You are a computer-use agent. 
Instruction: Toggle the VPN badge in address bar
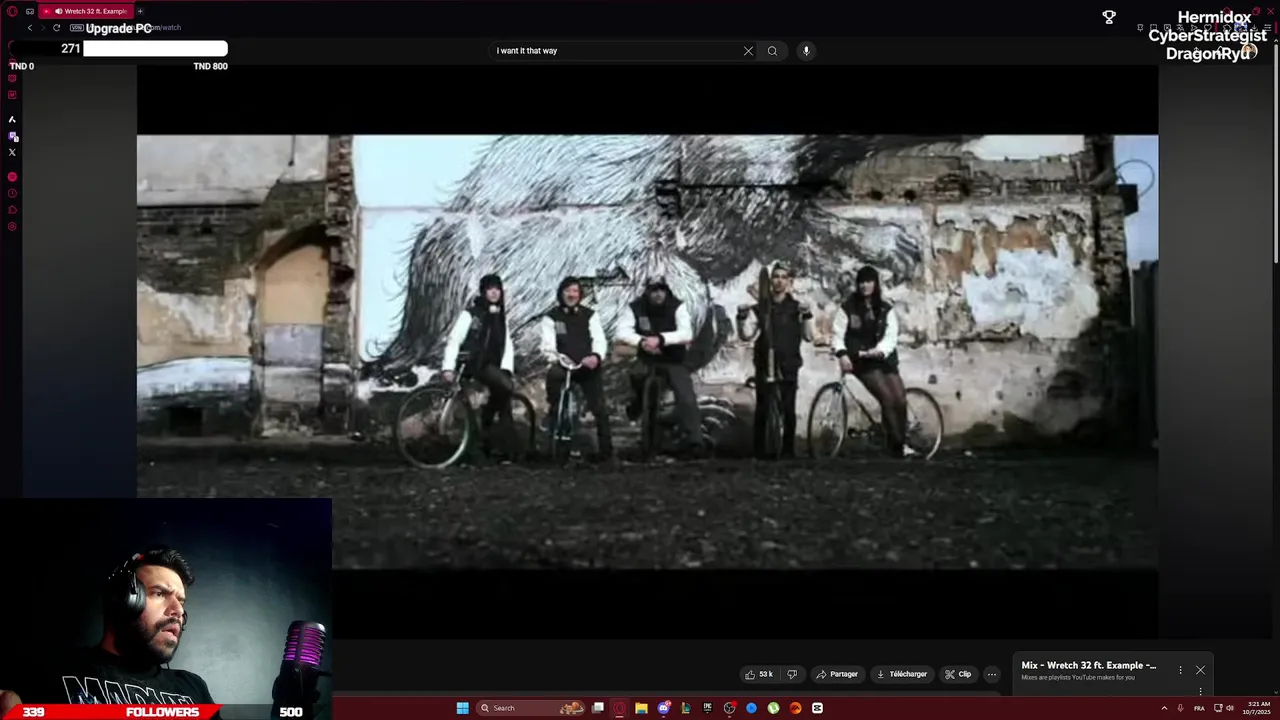point(76,28)
